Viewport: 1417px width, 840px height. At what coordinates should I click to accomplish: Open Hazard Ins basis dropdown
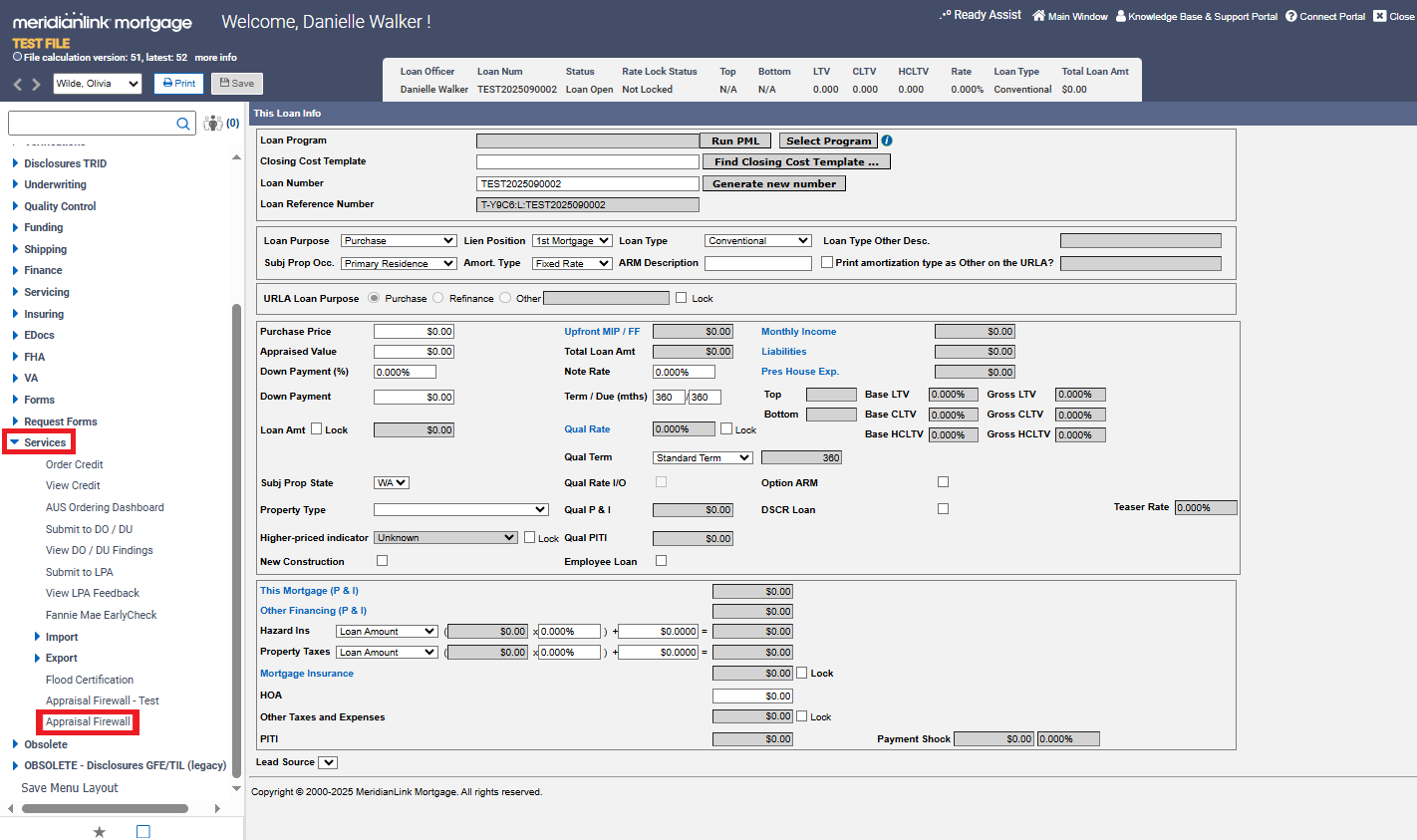387,632
